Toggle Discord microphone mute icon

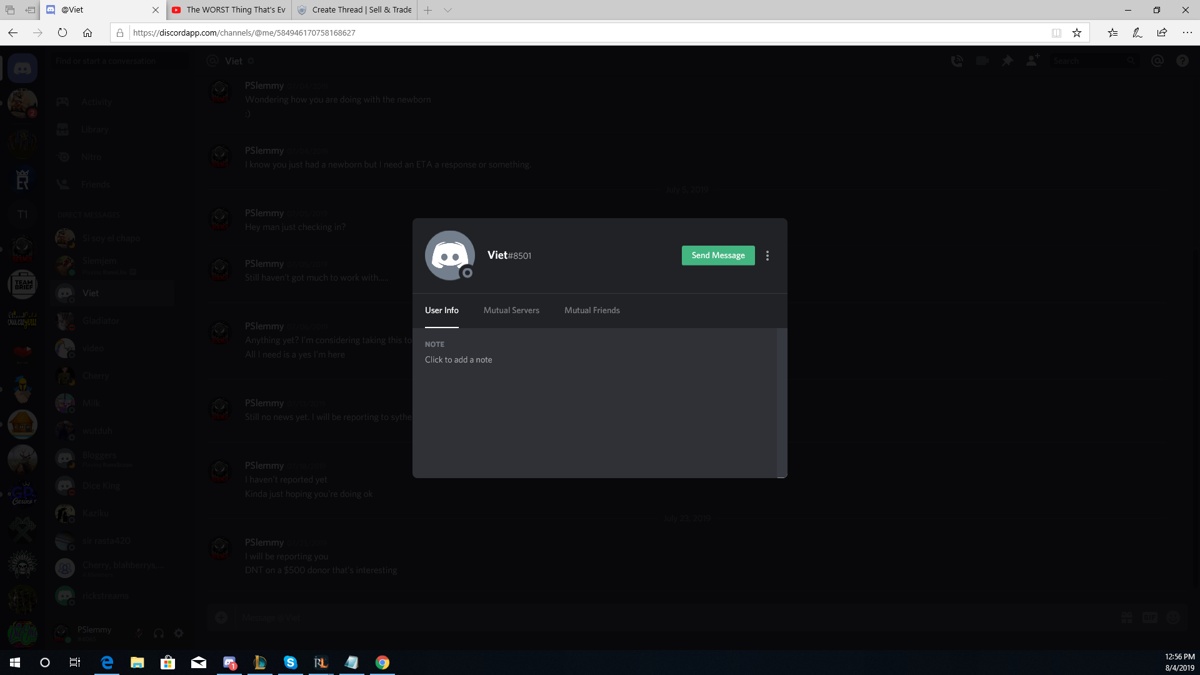[x=139, y=633]
